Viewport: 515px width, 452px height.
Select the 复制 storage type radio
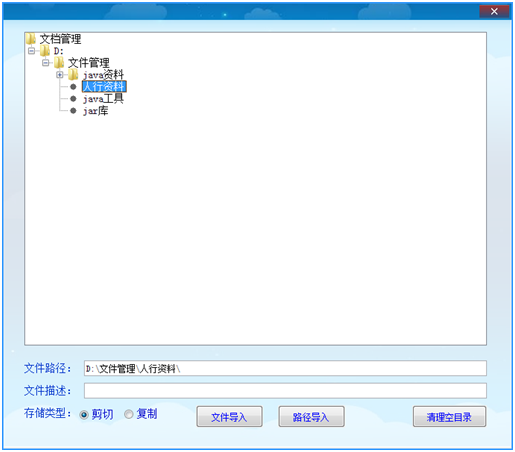(129, 414)
